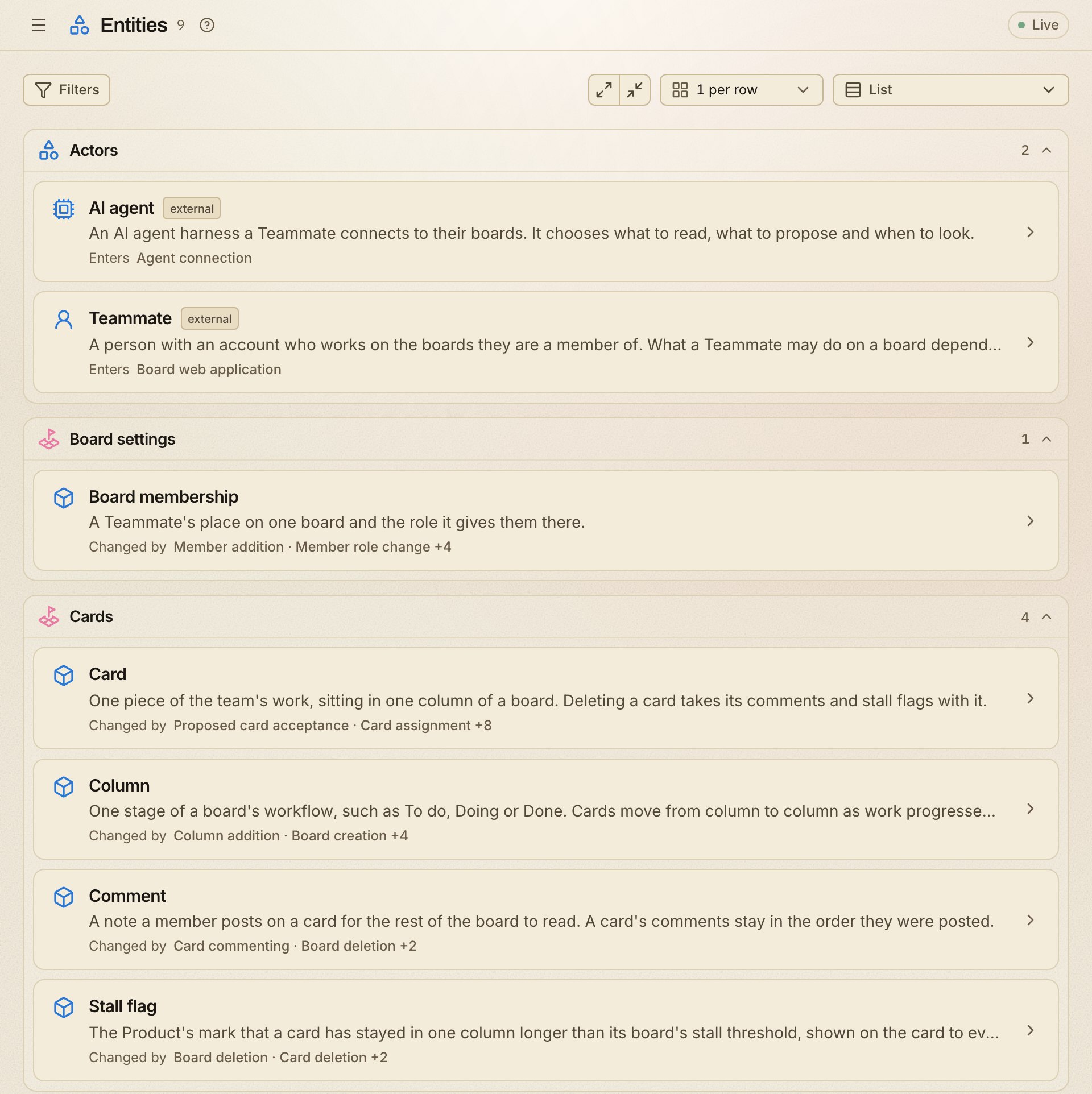1092x1094 pixels.
Task: Follow the Card assignment link
Action: [416, 726]
